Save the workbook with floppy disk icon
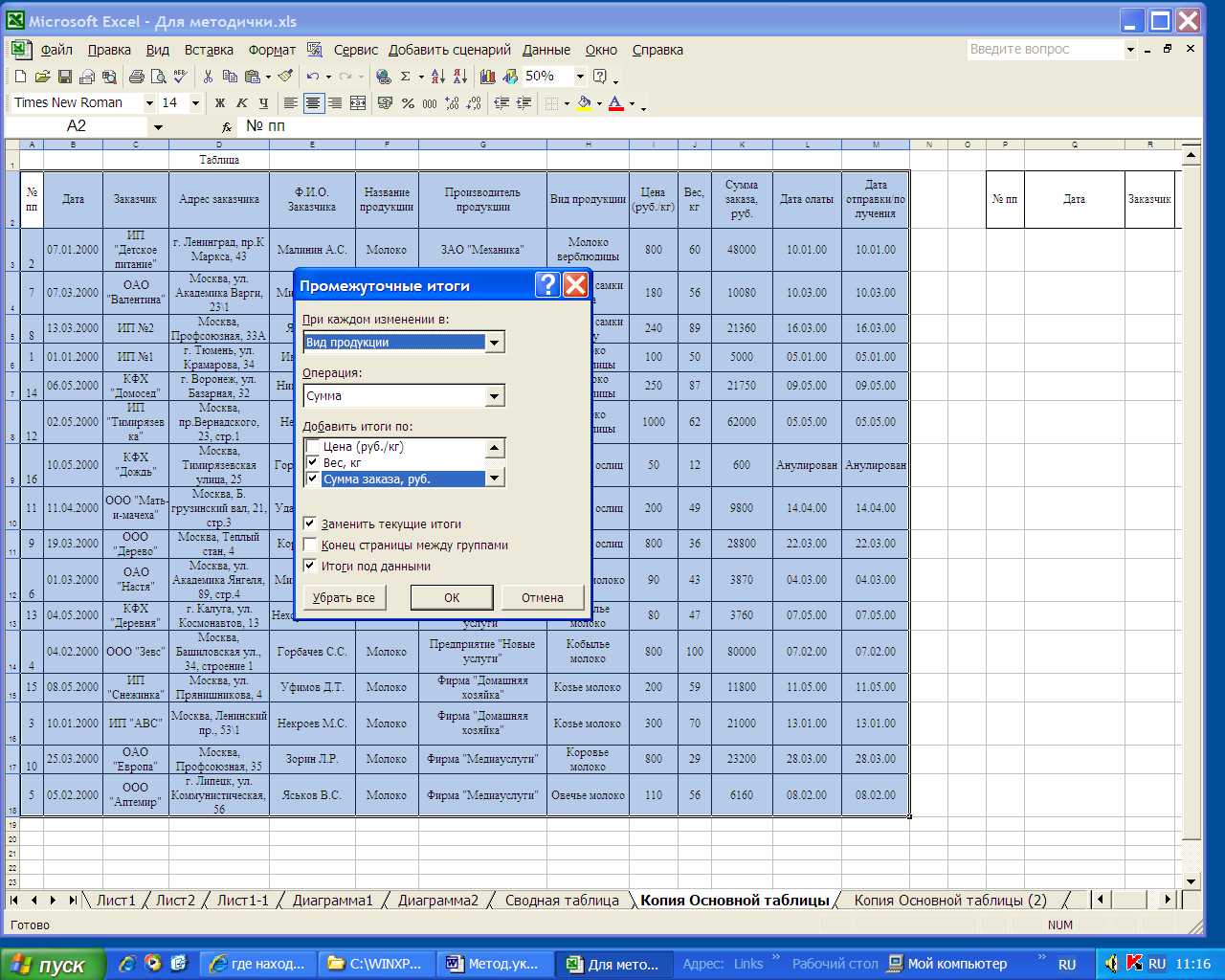 (x=64, y=77)
